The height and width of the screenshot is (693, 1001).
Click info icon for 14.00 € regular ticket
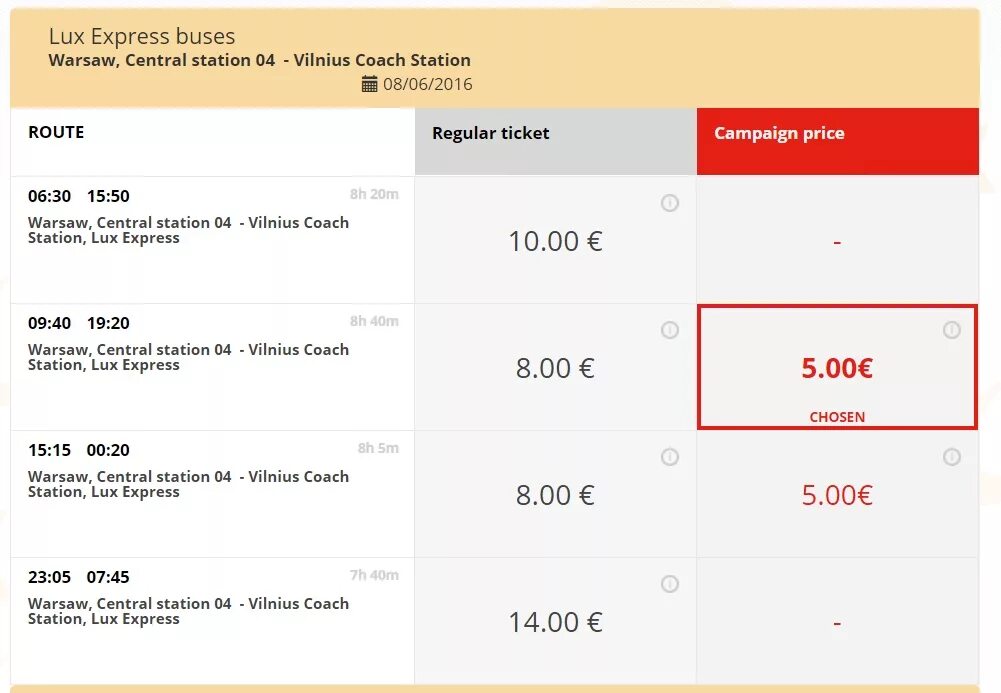pyautogui.click(x=670, y=584)
